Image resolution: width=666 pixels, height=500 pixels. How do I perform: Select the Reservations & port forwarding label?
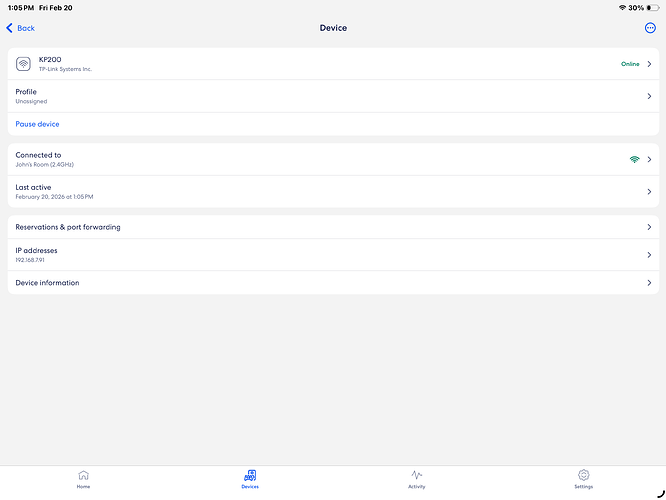pos(68,227)
